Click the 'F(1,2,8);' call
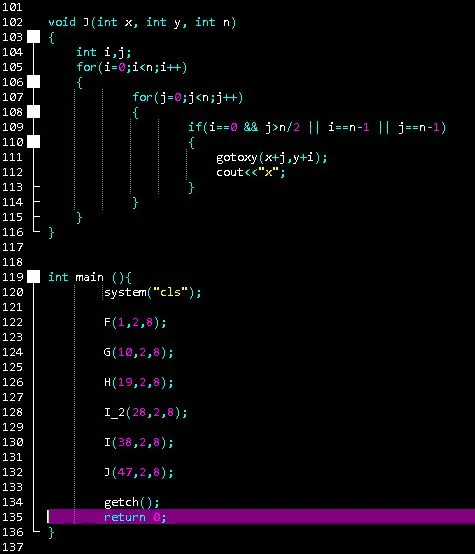 coord(135,323)
